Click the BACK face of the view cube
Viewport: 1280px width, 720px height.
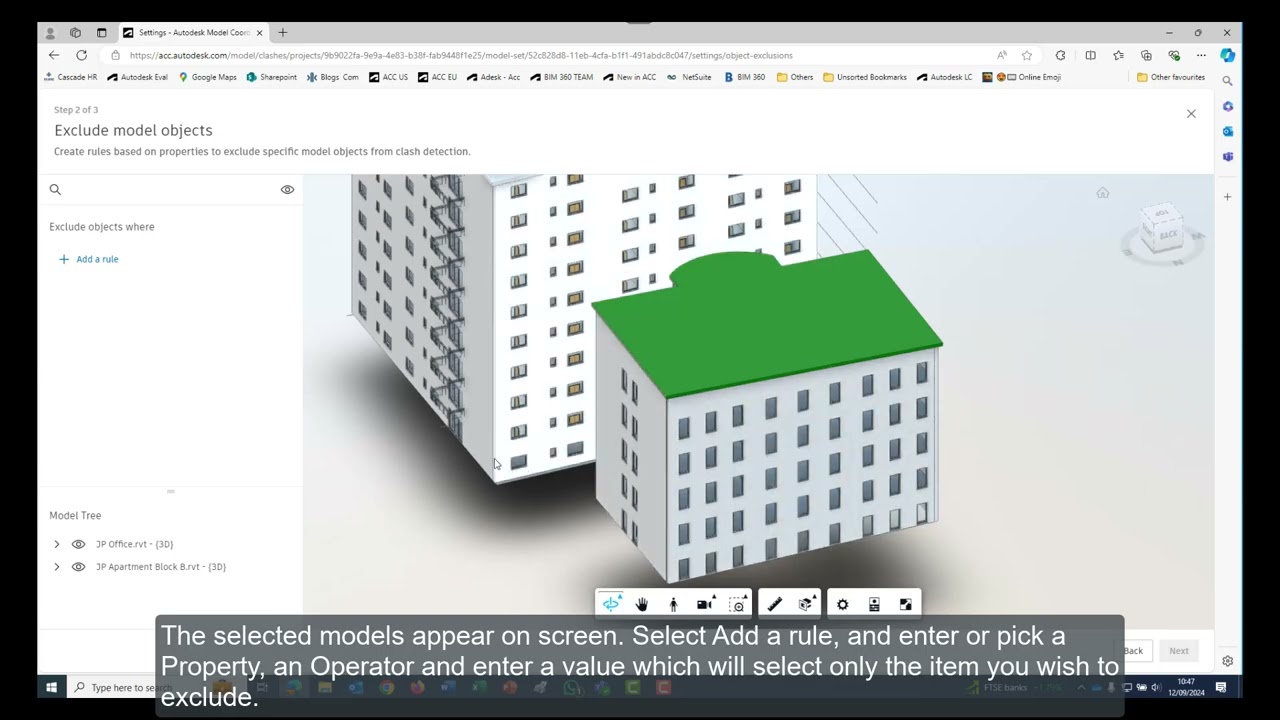point(1167,234)
